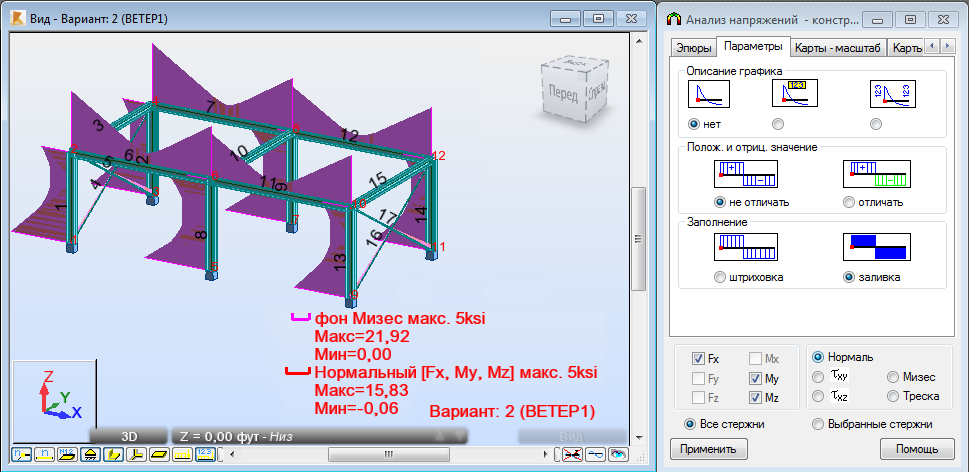Click the 'Вид' button in viewport
The width and height of the screenshot is (969, 472).
click(572, 436)
